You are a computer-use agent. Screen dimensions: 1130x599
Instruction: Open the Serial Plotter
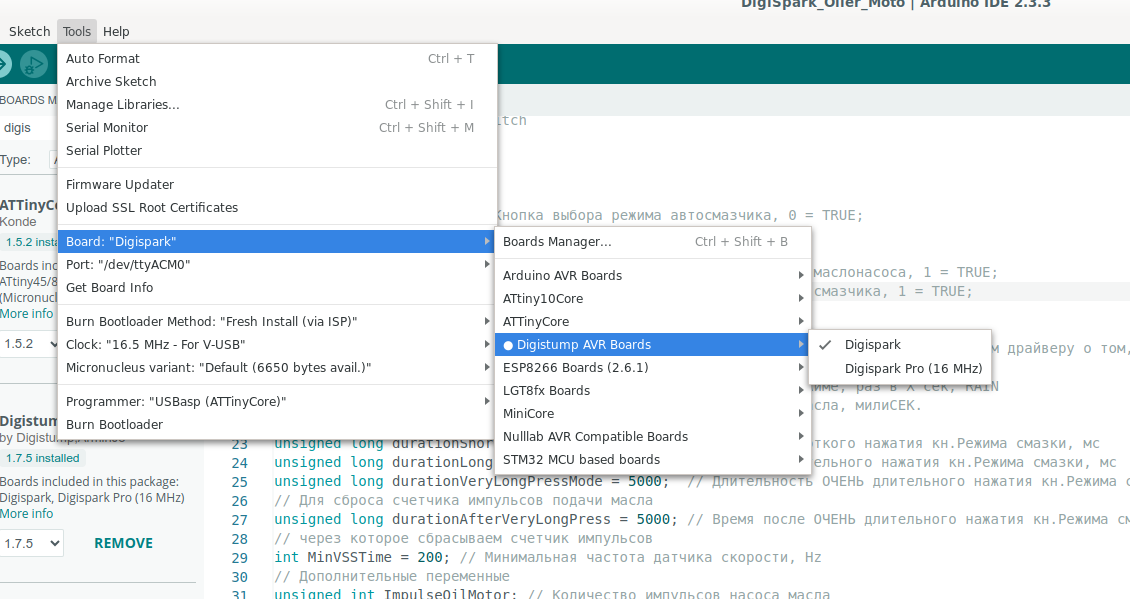pyautogui.click(x=277, y=151)
